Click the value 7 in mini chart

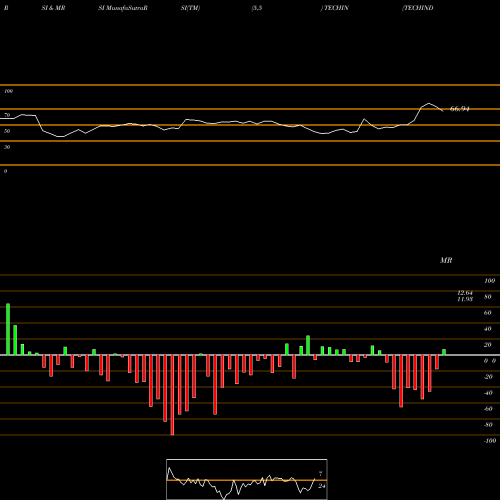(x=320, y=474)
